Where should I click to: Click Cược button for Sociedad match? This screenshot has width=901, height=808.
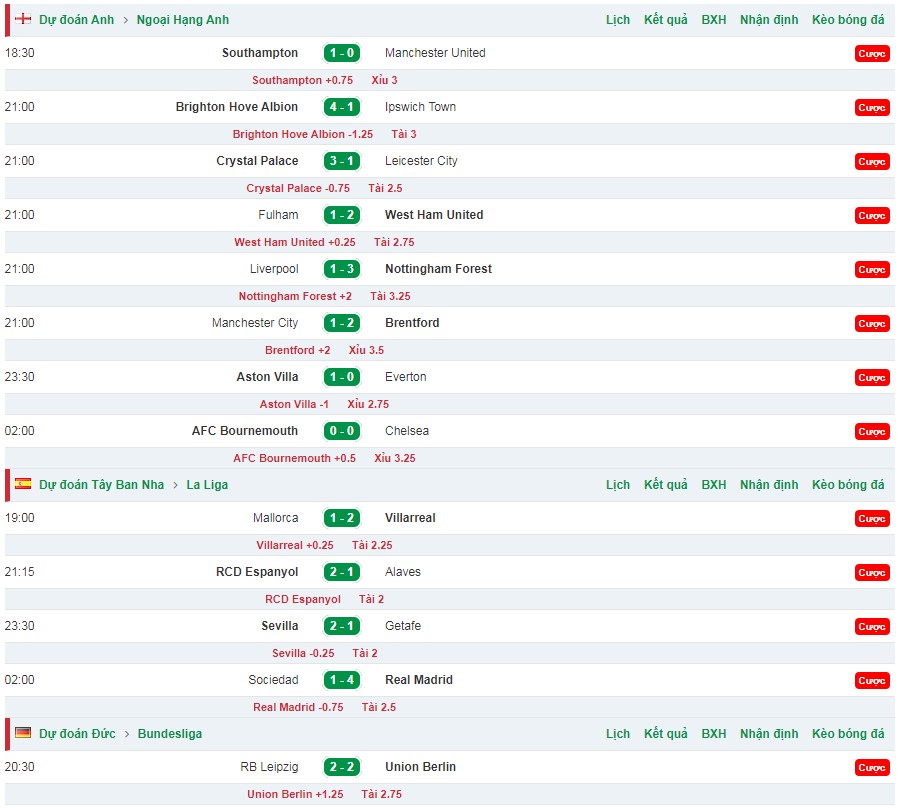[x=872, y=680]
